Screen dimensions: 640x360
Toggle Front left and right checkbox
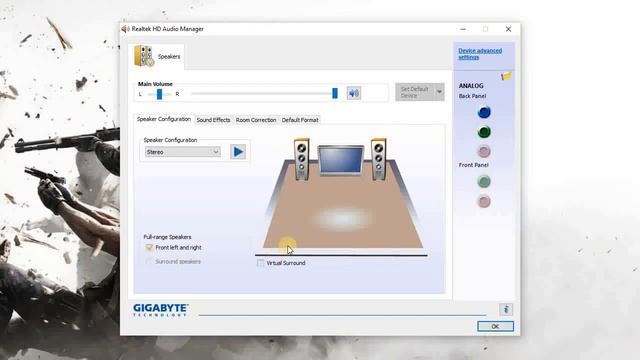pos(149,248)
